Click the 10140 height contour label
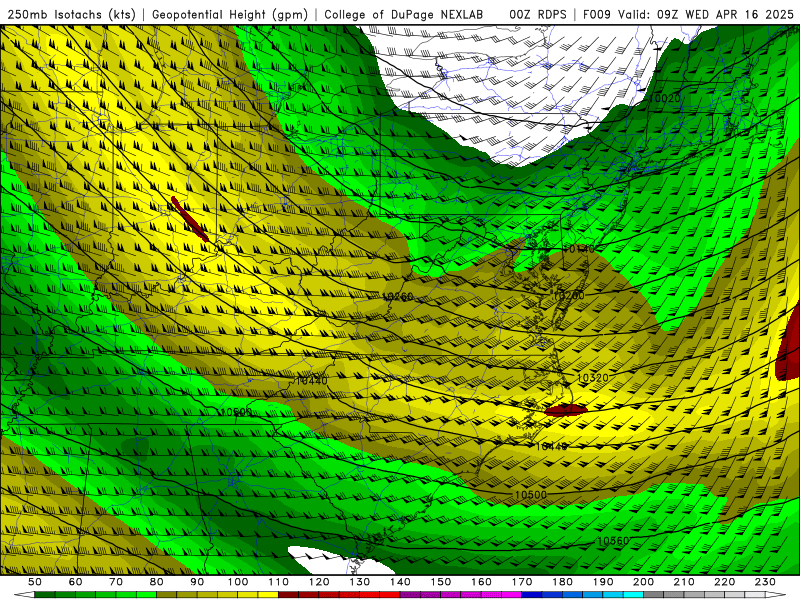Viewport: 800px width, 600px height. [579, 248]
